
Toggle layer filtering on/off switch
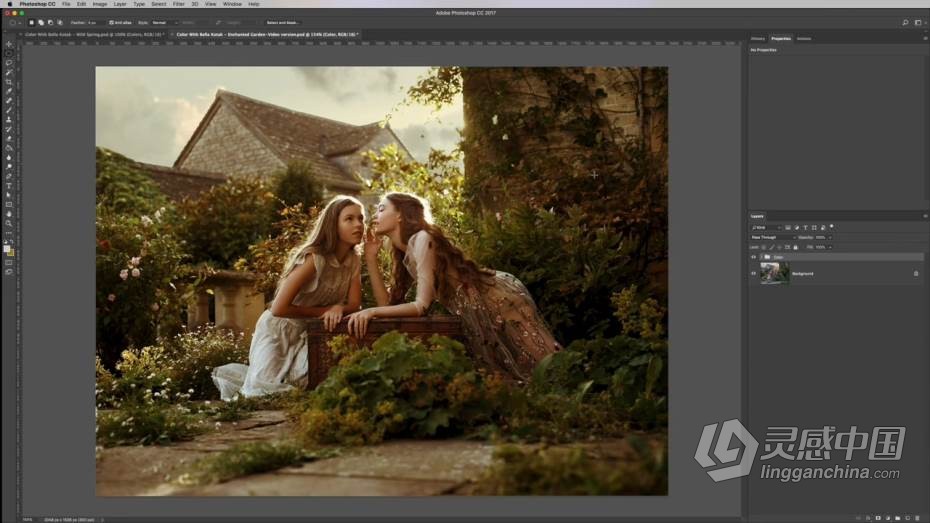click(832, 227)
